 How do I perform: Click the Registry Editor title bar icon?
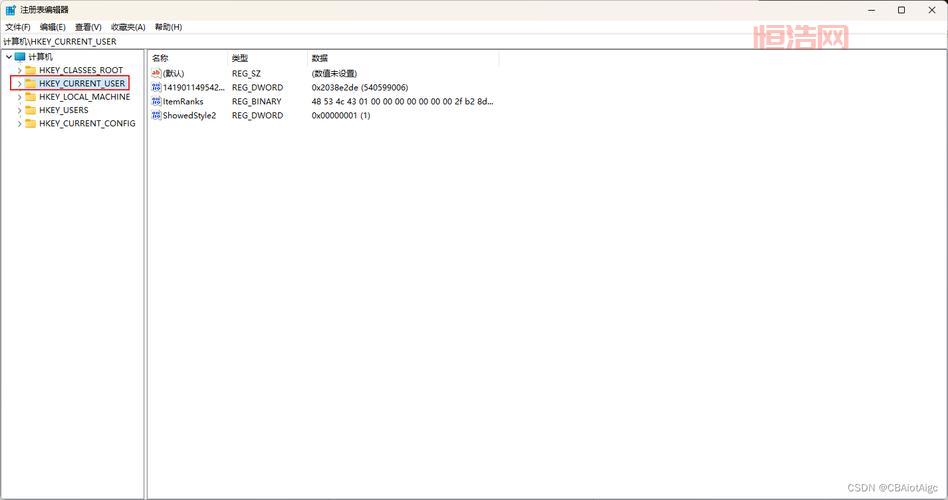click(11, 10)
